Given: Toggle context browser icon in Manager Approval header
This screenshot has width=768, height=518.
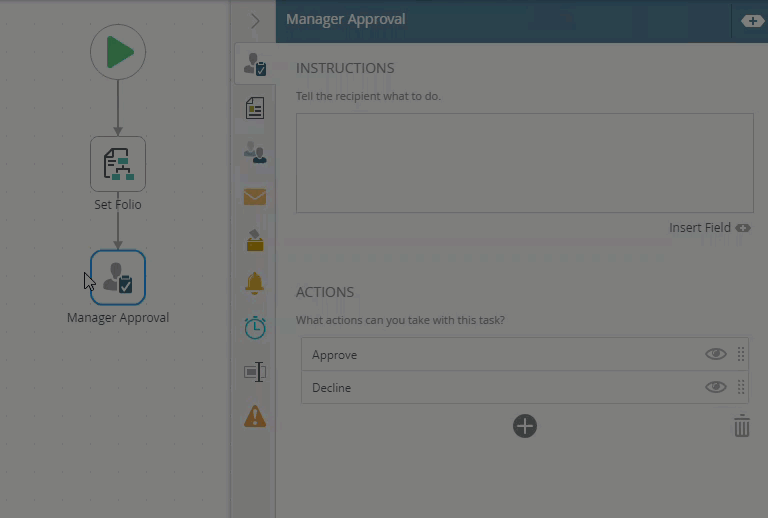Looking at the screenshot, I should pos(752,21).
